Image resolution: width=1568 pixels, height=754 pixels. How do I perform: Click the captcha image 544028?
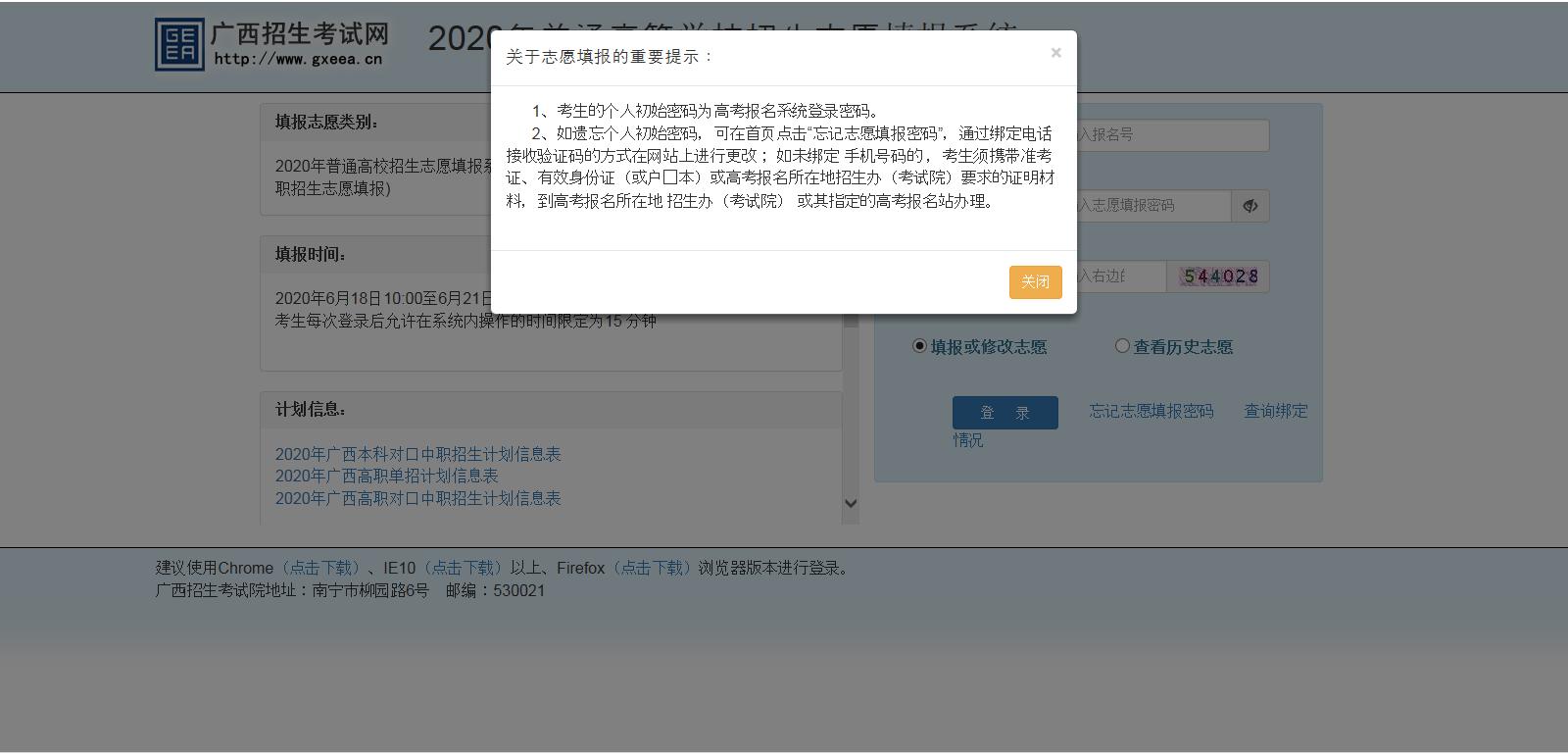[1219, 276]
